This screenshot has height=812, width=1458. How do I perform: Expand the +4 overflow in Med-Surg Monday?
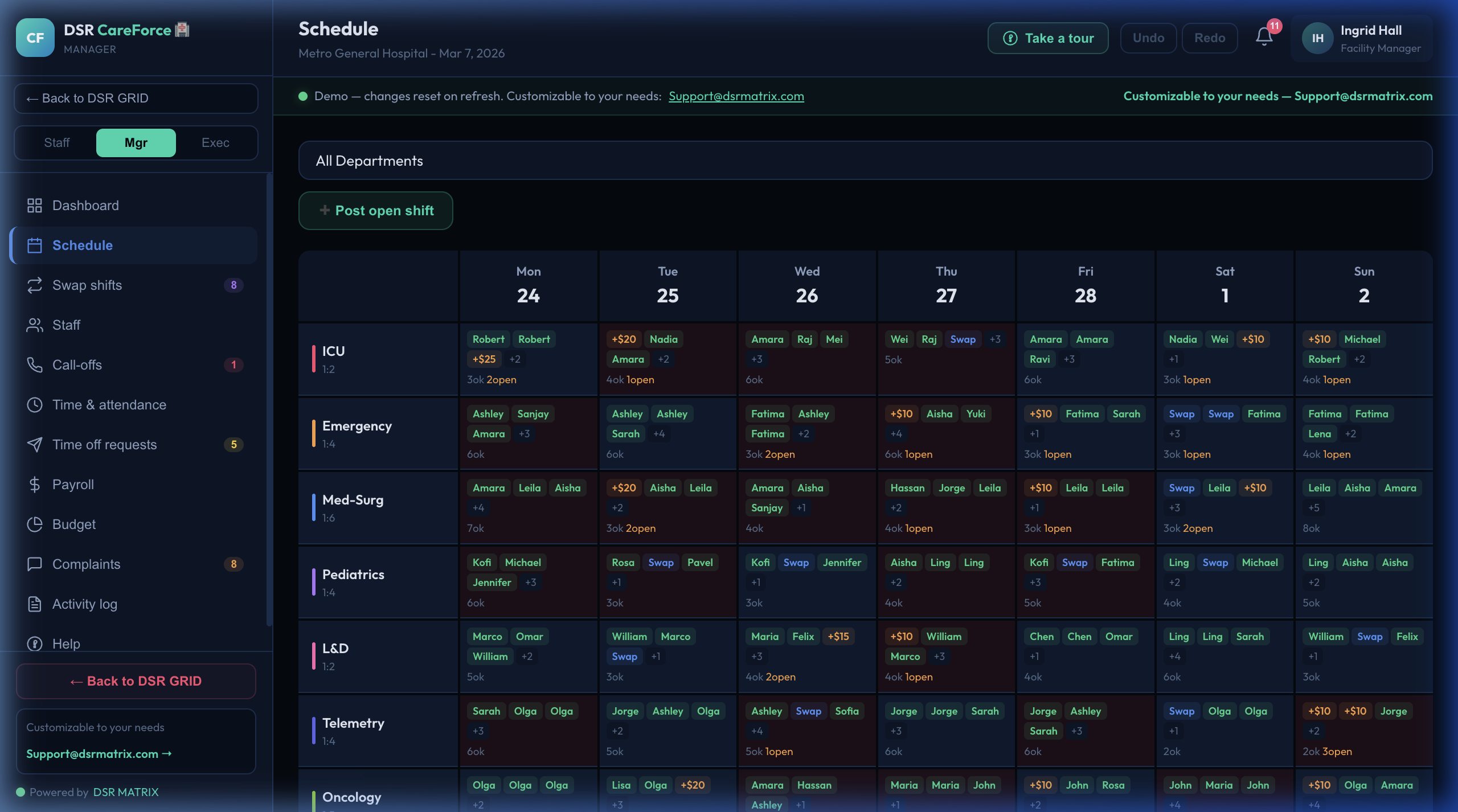coord(478,508)
